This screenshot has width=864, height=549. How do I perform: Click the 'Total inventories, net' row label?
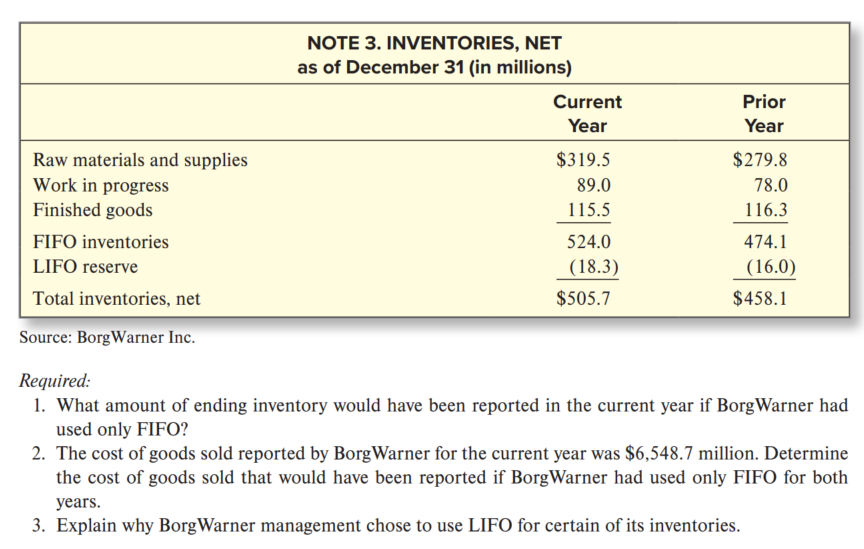click(x=116, y=298)
